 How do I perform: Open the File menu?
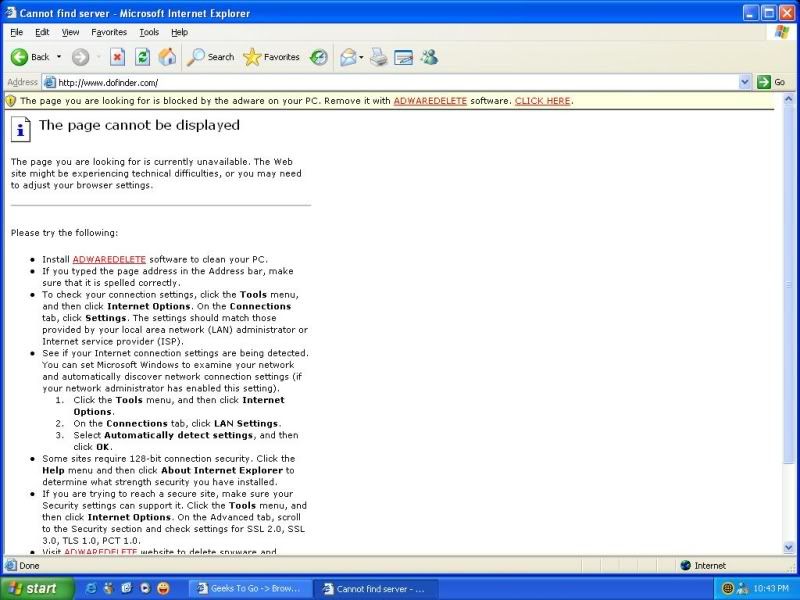(x=16, y=32)
